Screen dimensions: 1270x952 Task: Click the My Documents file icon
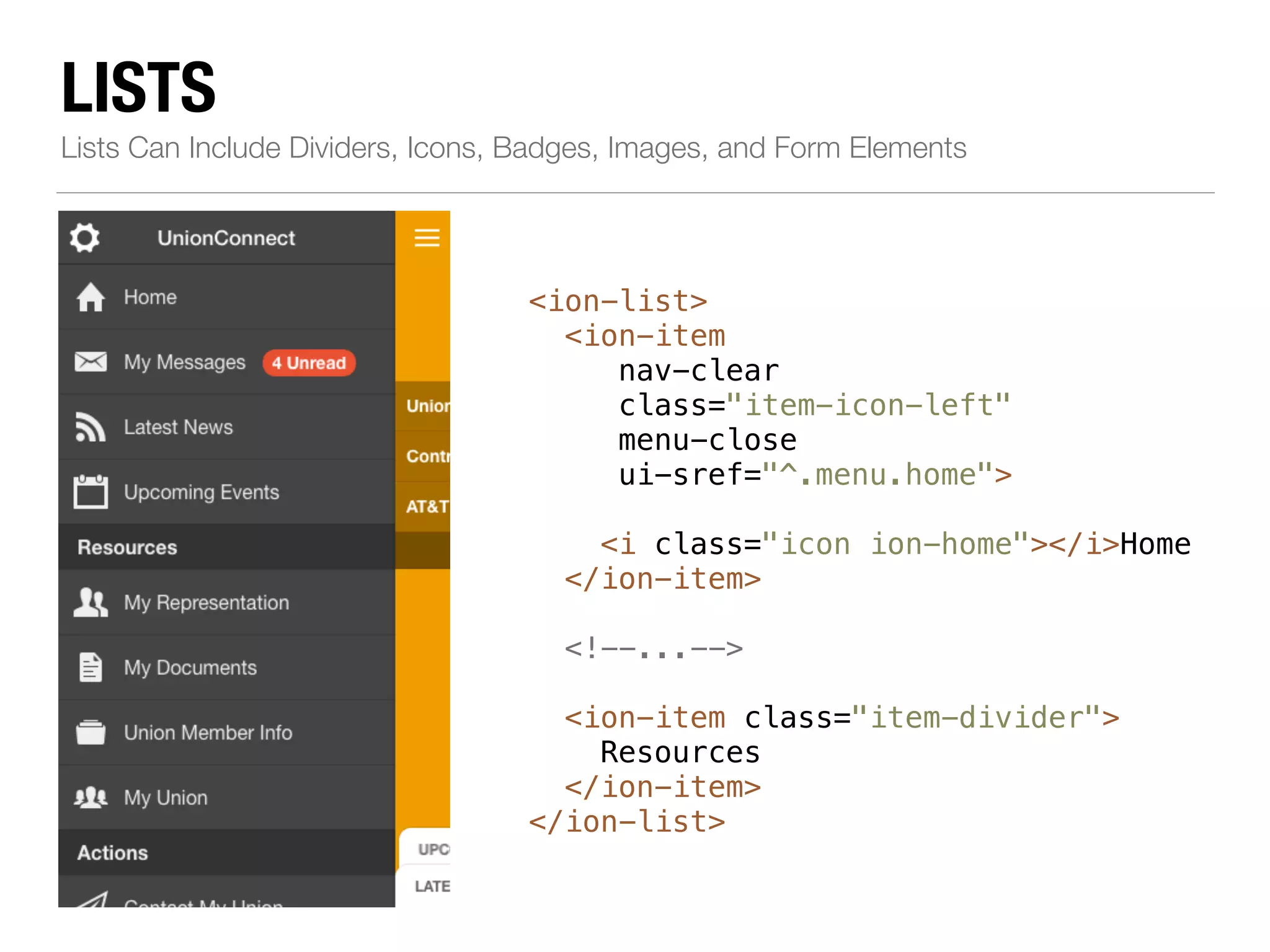(x=91, y=668)
